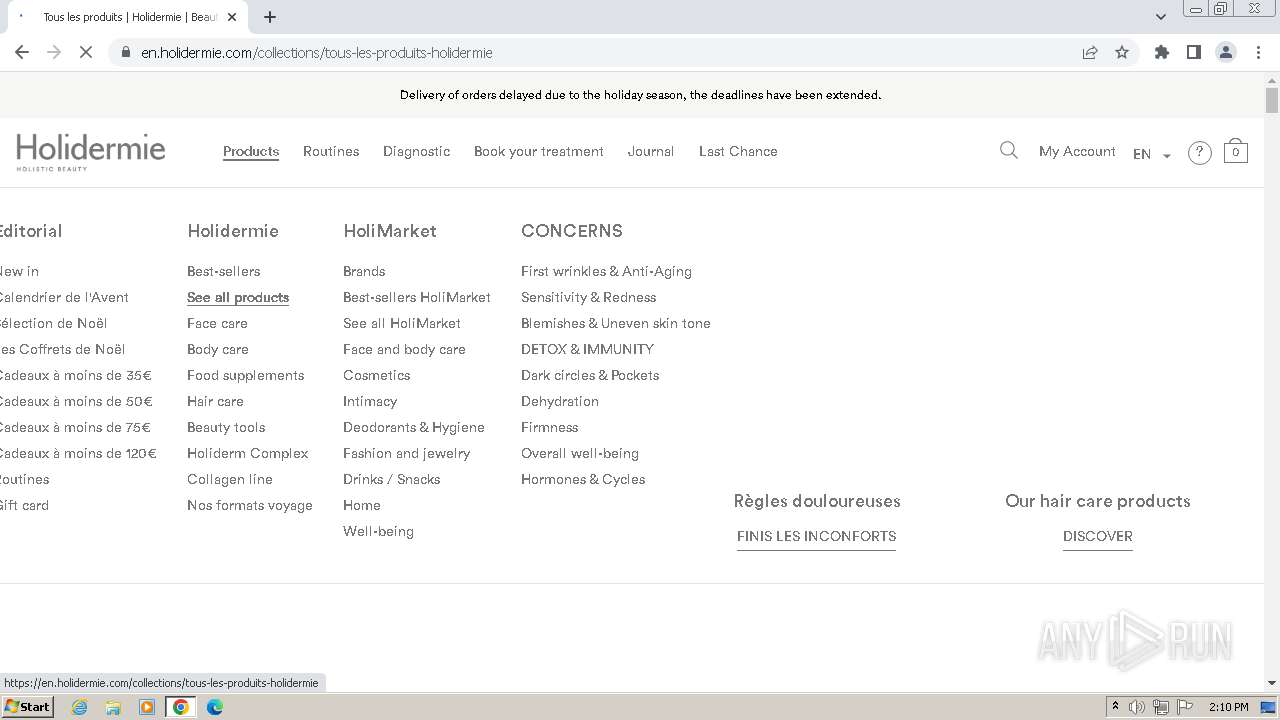Open Food supplements

246,375
